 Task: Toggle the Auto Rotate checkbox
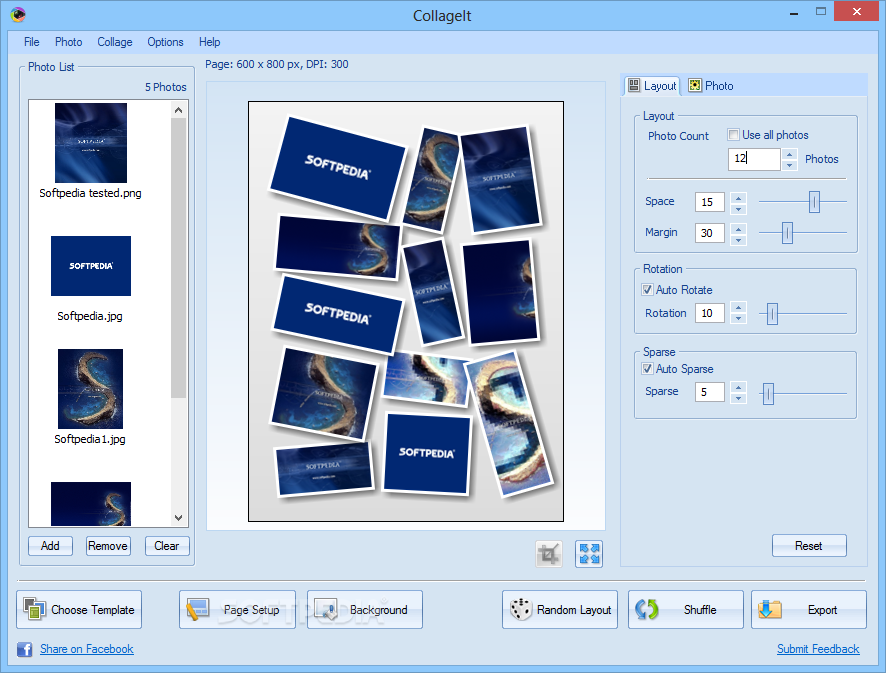click(x=648, y=290)
